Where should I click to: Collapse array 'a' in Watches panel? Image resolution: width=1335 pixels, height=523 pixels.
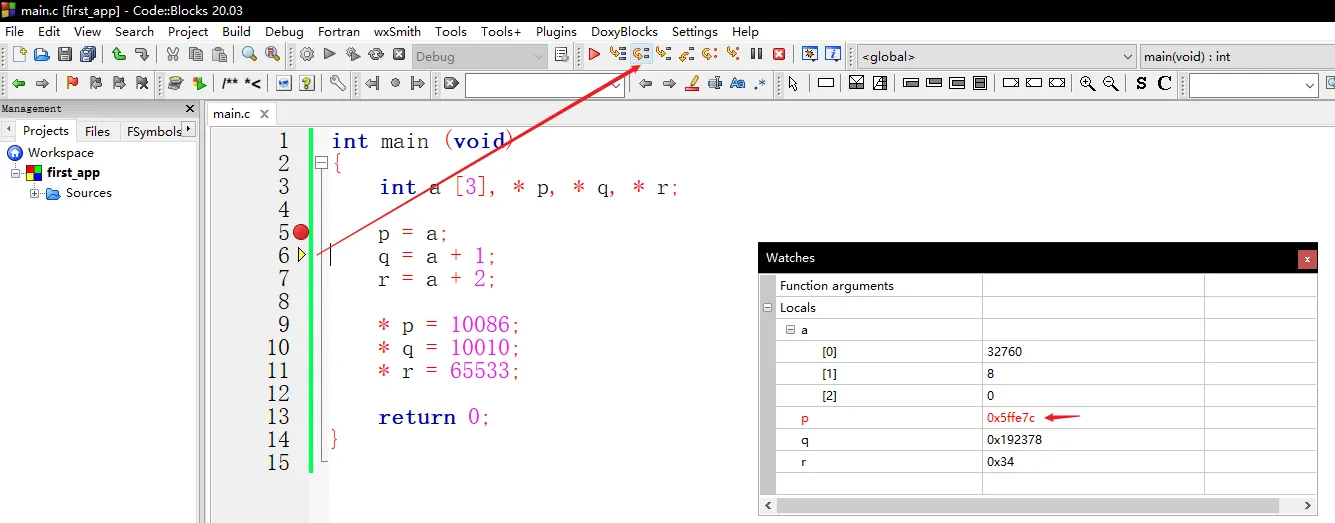pos(789,330)
